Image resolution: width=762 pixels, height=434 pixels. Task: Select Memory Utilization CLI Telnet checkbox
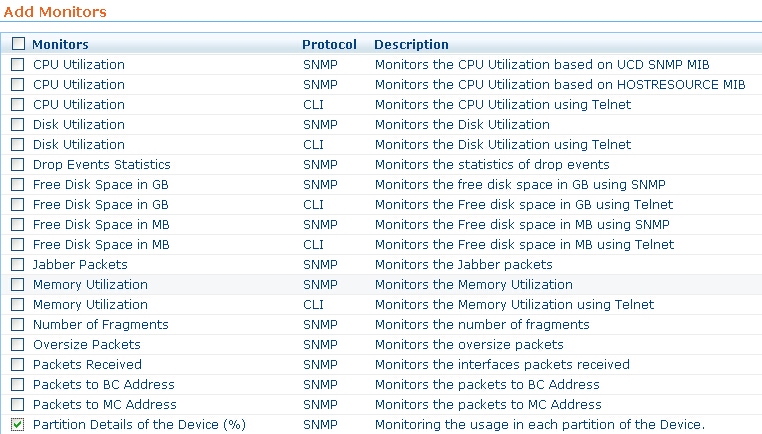(18, 304)
